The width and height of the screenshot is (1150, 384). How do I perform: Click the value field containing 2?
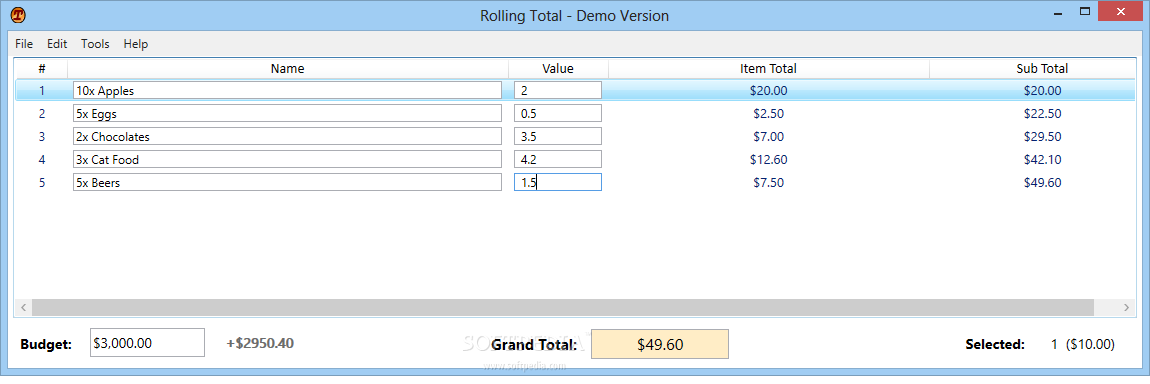pos(558,90)
